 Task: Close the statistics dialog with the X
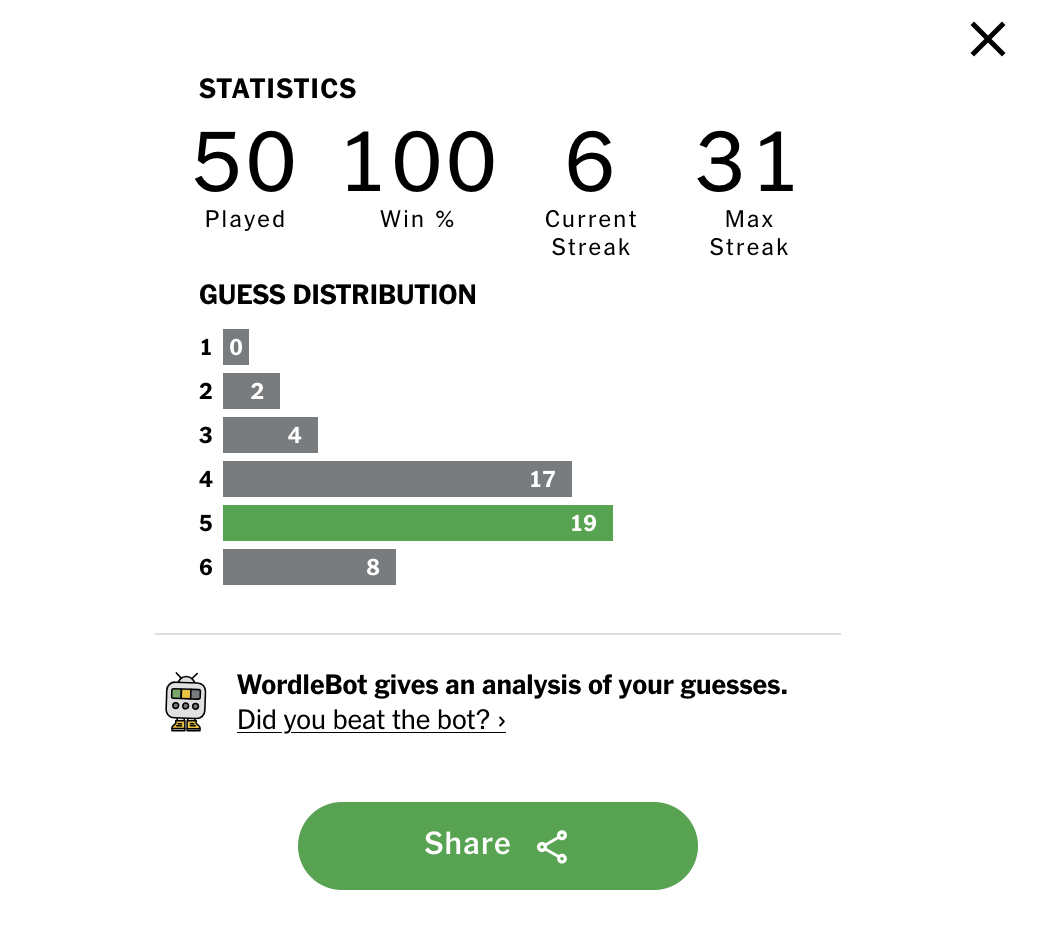click(987, 39)
